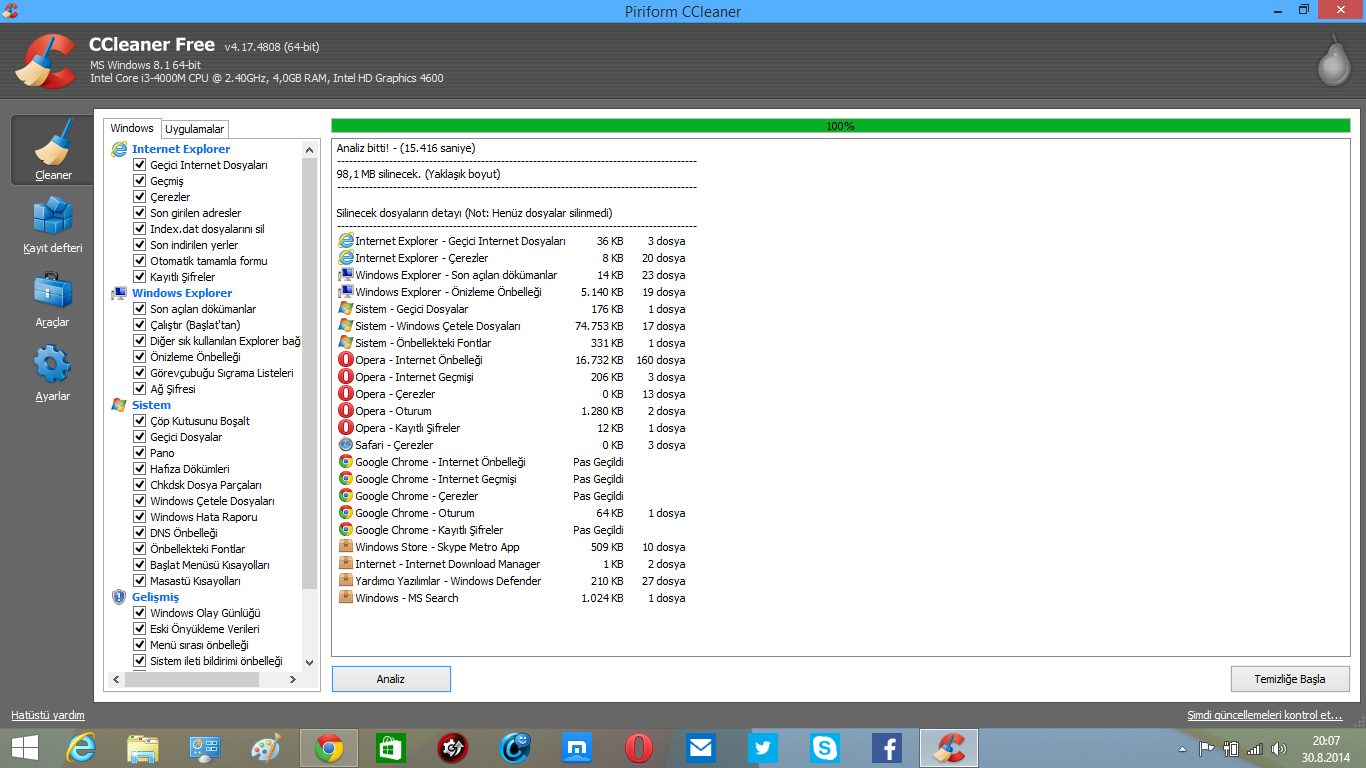Select the "Sistem - Önbellekteki Fontlar" result row
1366x768 pixels.
point(512,343)
